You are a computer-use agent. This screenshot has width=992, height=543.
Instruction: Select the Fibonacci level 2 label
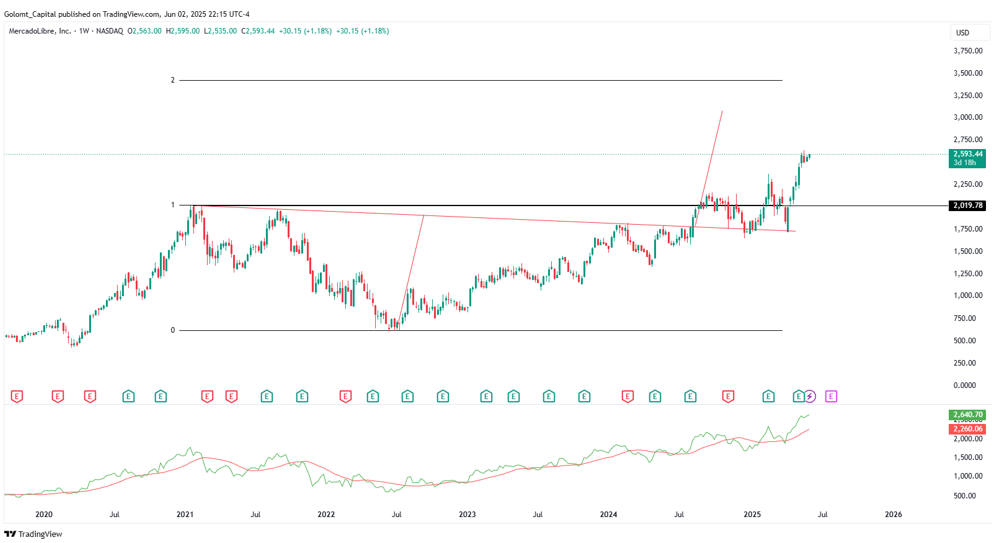(173, 80)
